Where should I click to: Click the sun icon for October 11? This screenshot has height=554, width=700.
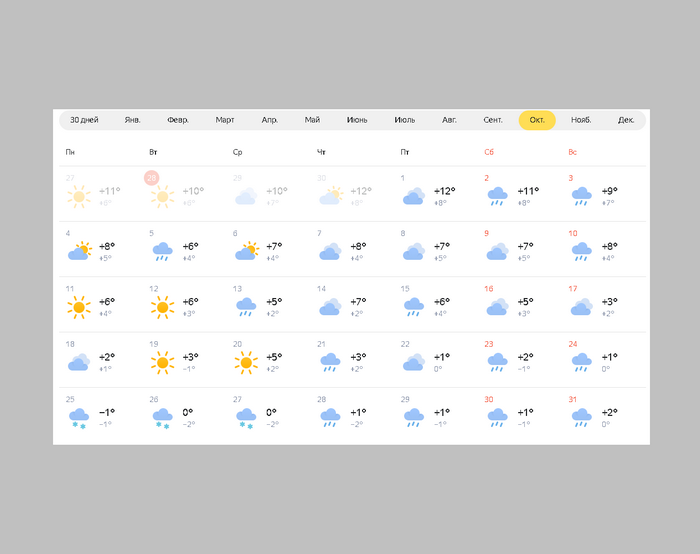coord(79,307)
